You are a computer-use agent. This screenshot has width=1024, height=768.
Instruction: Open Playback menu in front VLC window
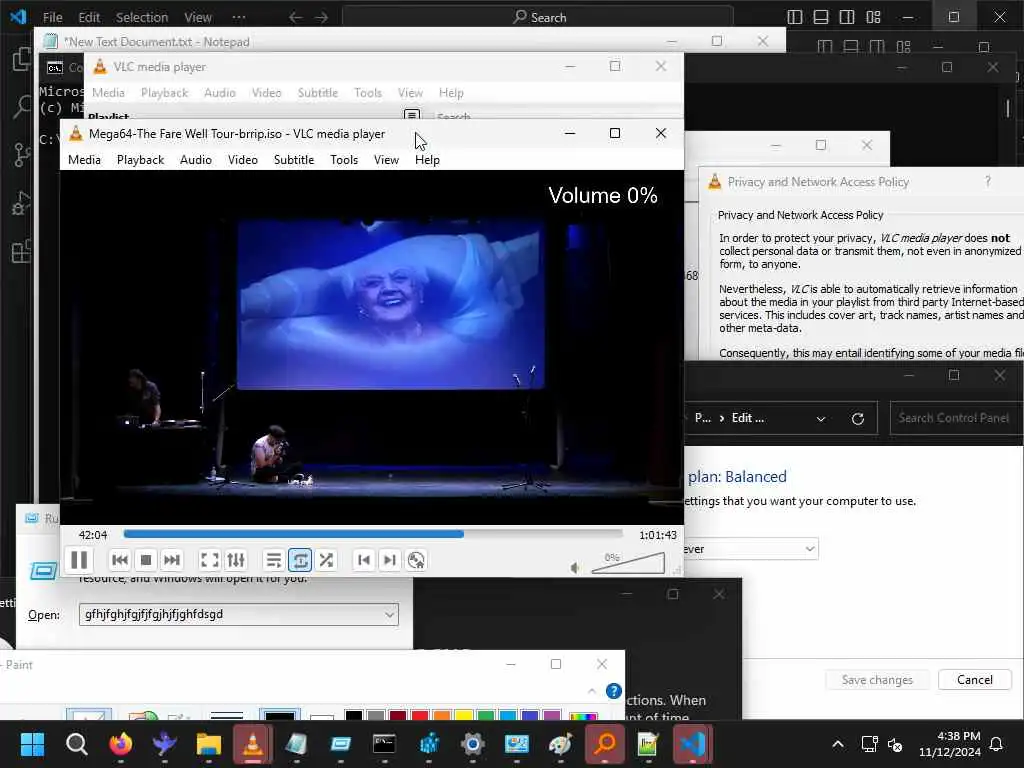click(140, 159)
